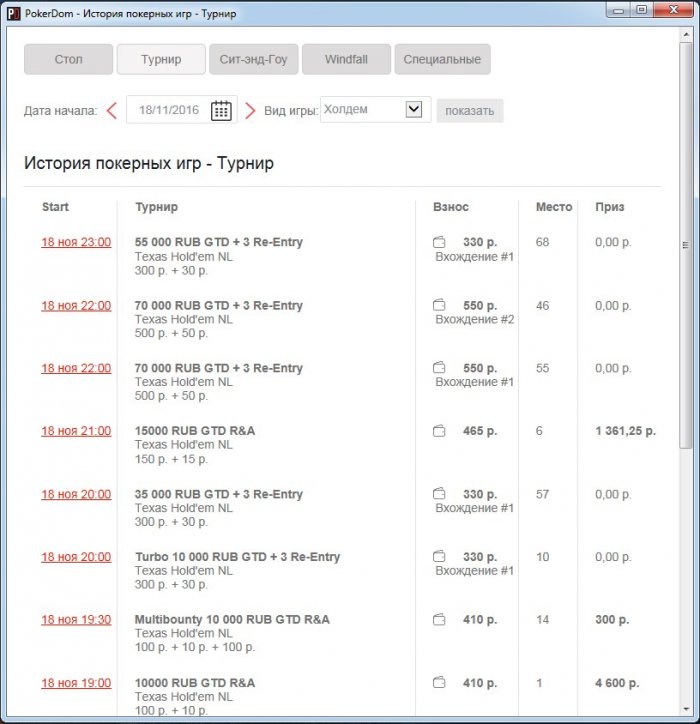The height and width of the screenshot is (724, 700).
Task: Click wallet icon in Turbo 10 000 RUB row
Action: [439, 556]
